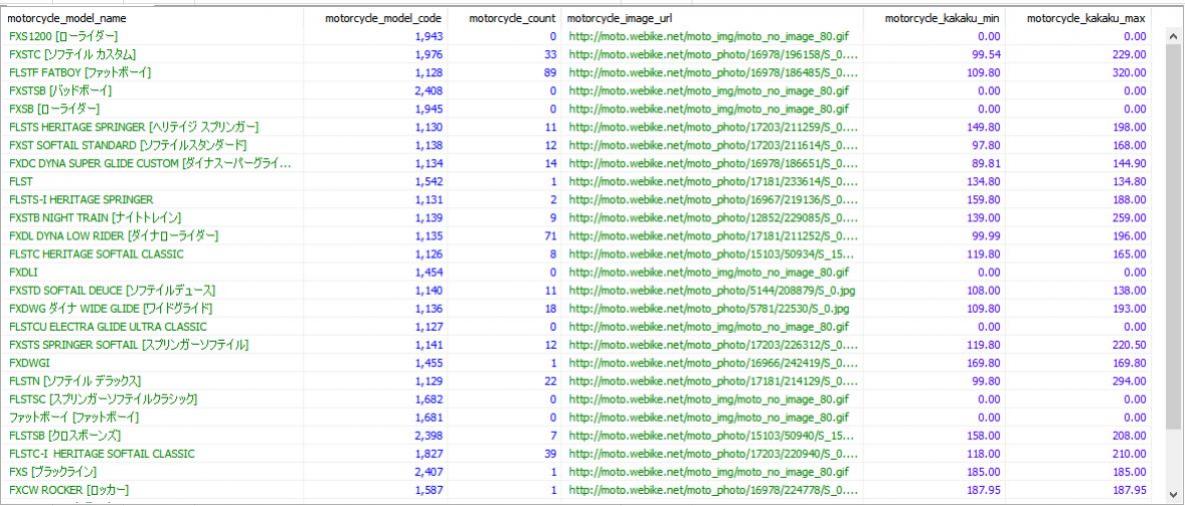Select FLSTC HERITAGE SOFTAIL CLASSIC cell

pos(151,254)
